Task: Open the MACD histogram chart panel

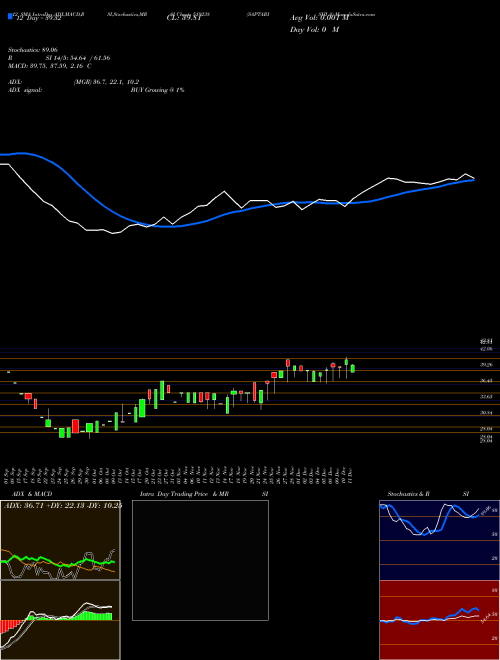Action: click(x=60, y=620)
